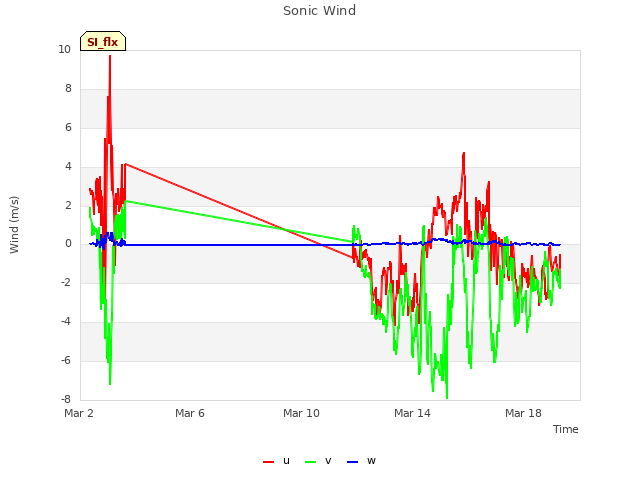Viewport: 640px width, 480px height.
Task: Toggle the u series legend item
Action: point(276,461)
